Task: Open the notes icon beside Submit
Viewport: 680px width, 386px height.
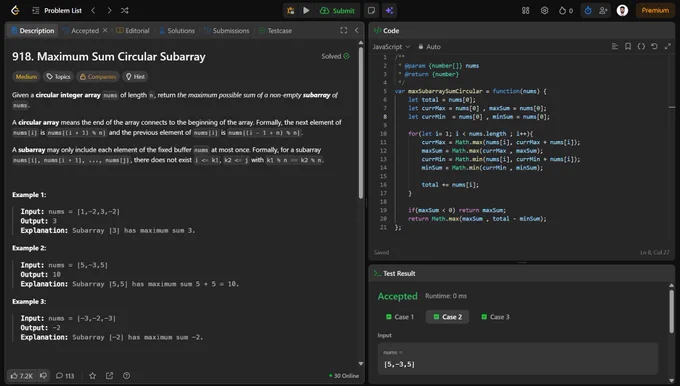Action: coord(371,10)
